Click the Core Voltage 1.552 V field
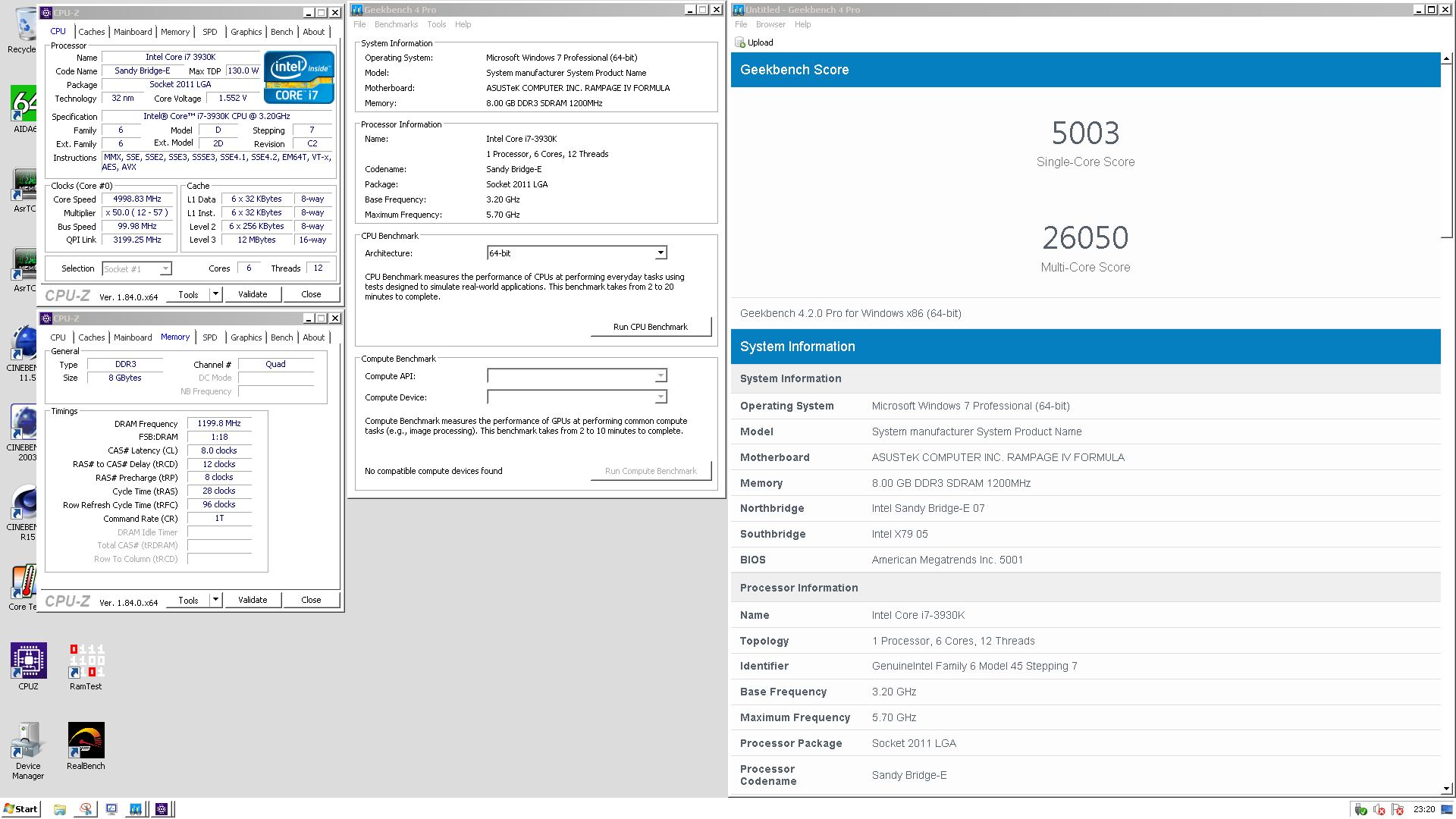This screenshot has height=819, width=1456. pyautogui.click(x=233, y=99)
